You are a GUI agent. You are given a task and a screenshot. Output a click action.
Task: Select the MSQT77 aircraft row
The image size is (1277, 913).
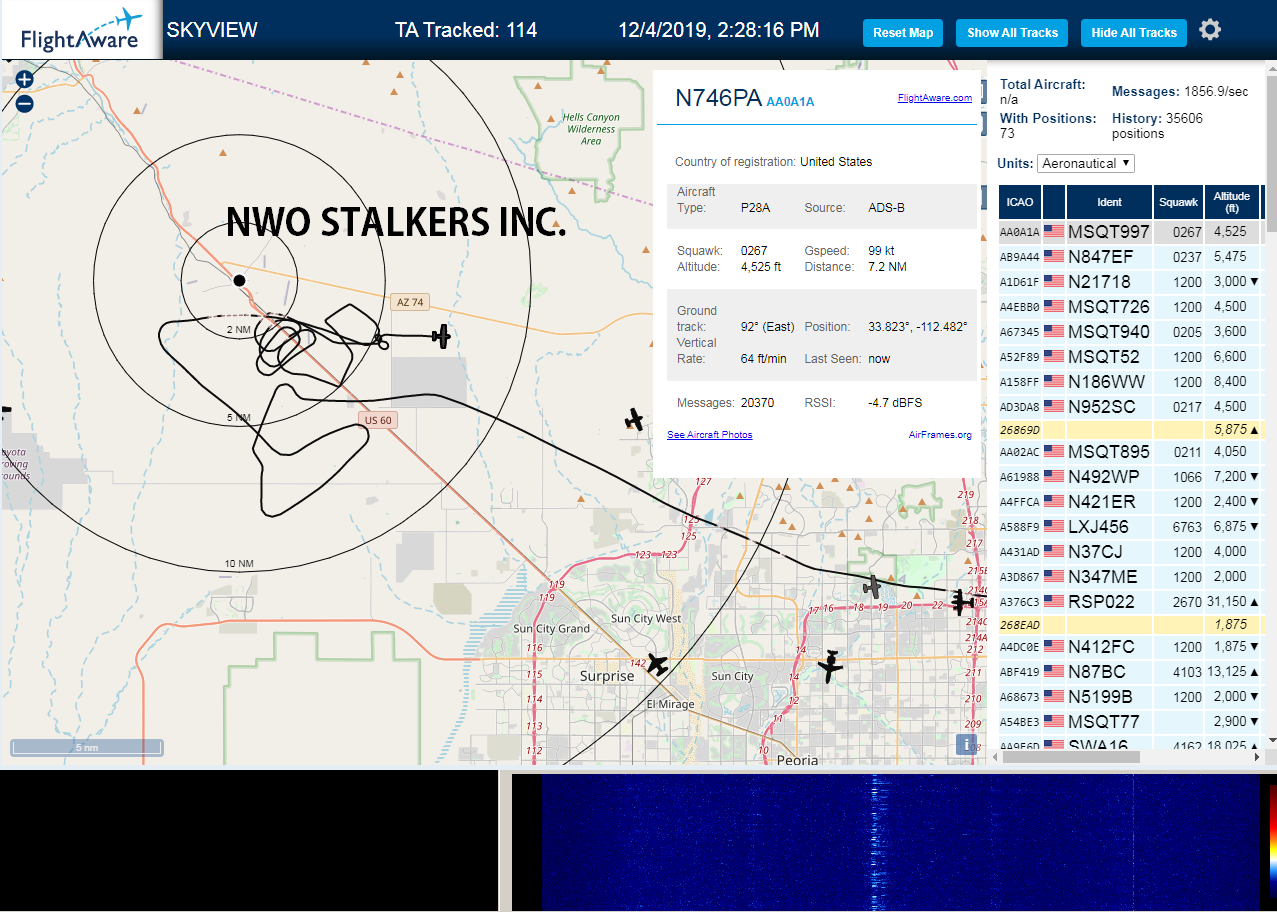click(x=1130, y=722)
